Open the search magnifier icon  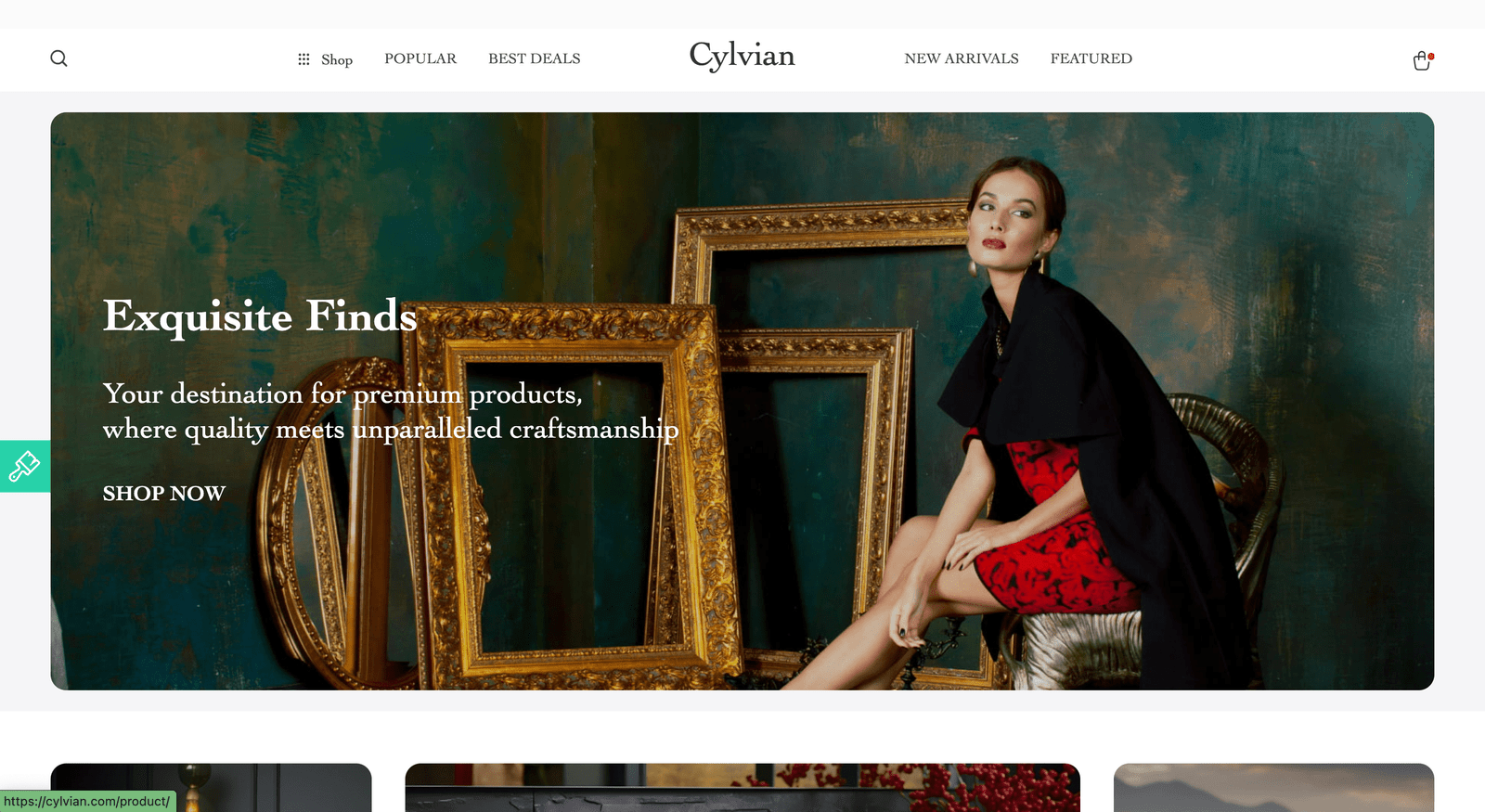pyautogui.click(x=58, y=58)
